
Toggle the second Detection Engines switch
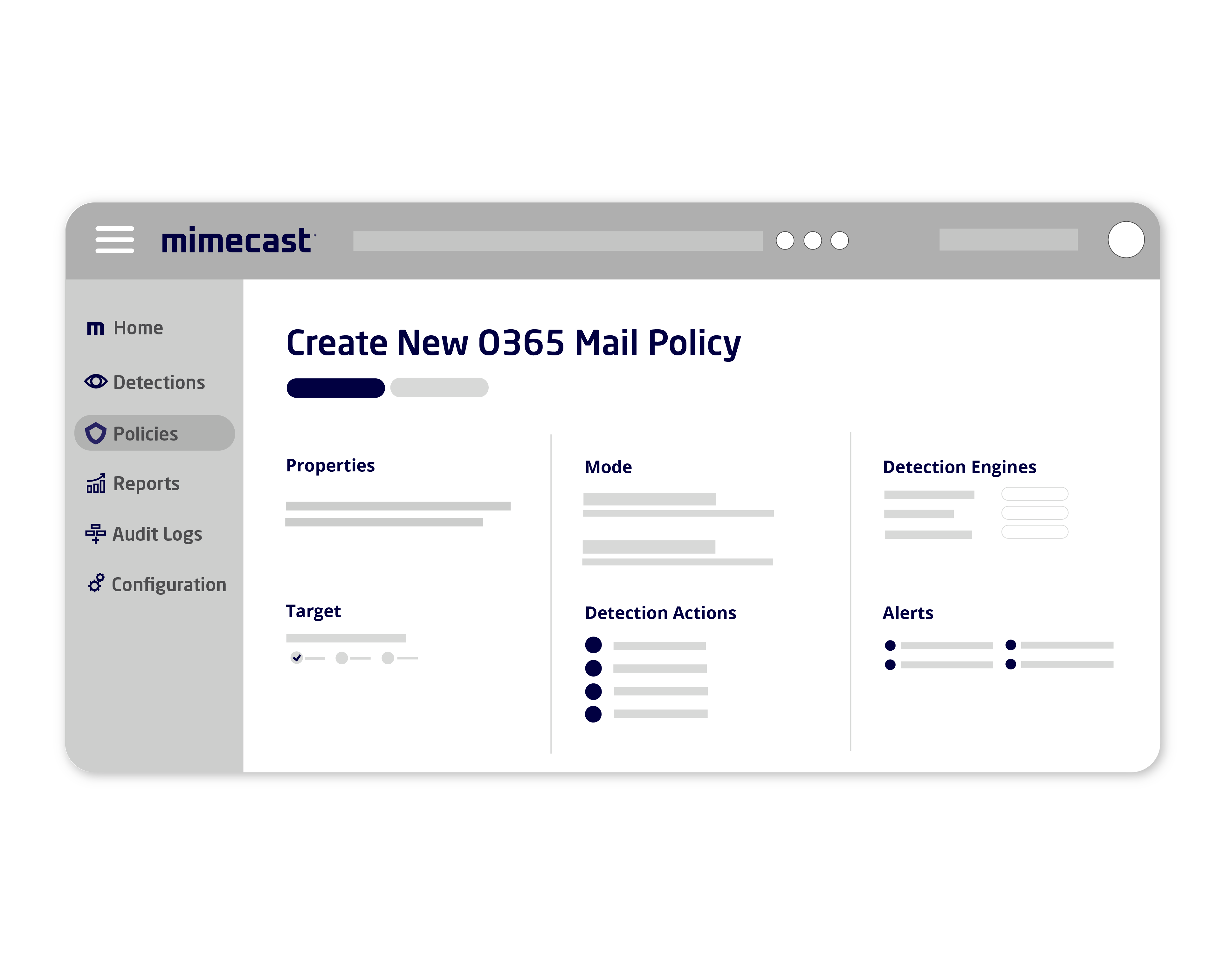coord(1035,513)
